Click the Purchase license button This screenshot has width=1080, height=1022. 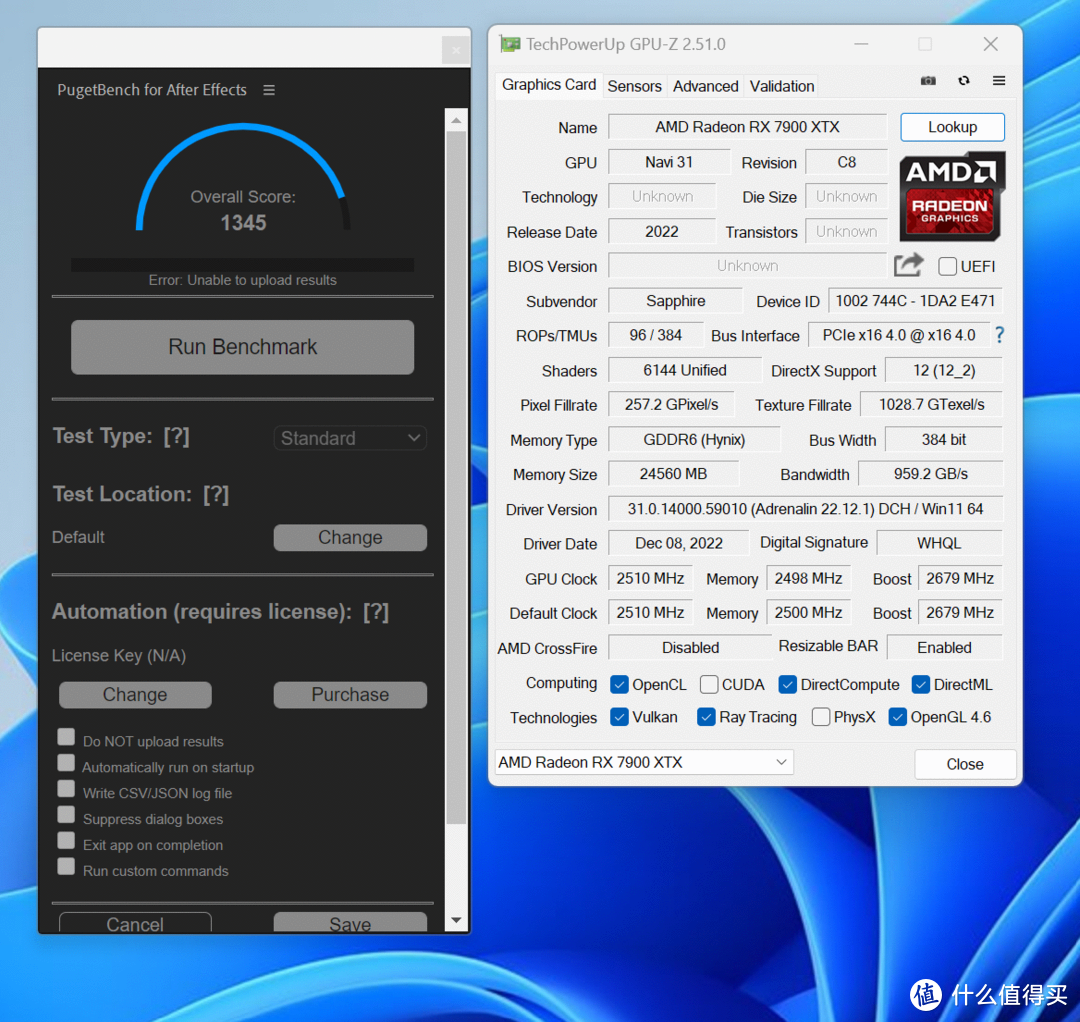click(x=350, y=694)
